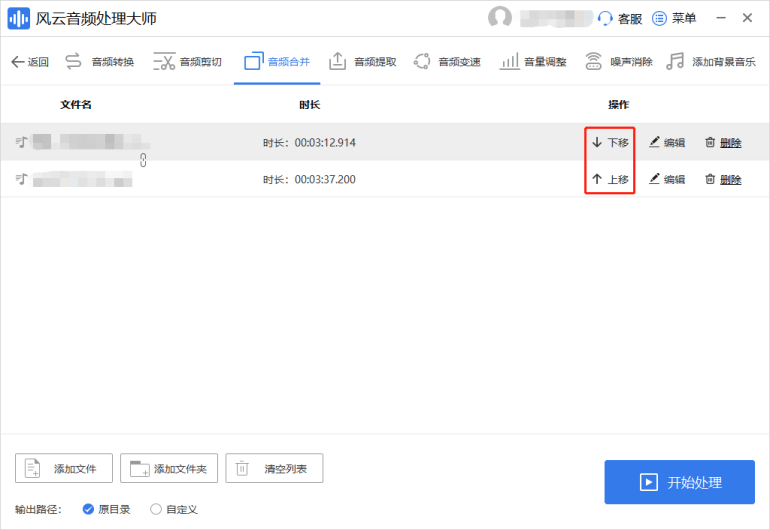Click the up arrow icon in second row
The width and height of the screenshot is (770, 530).
(x=597, y=179)
